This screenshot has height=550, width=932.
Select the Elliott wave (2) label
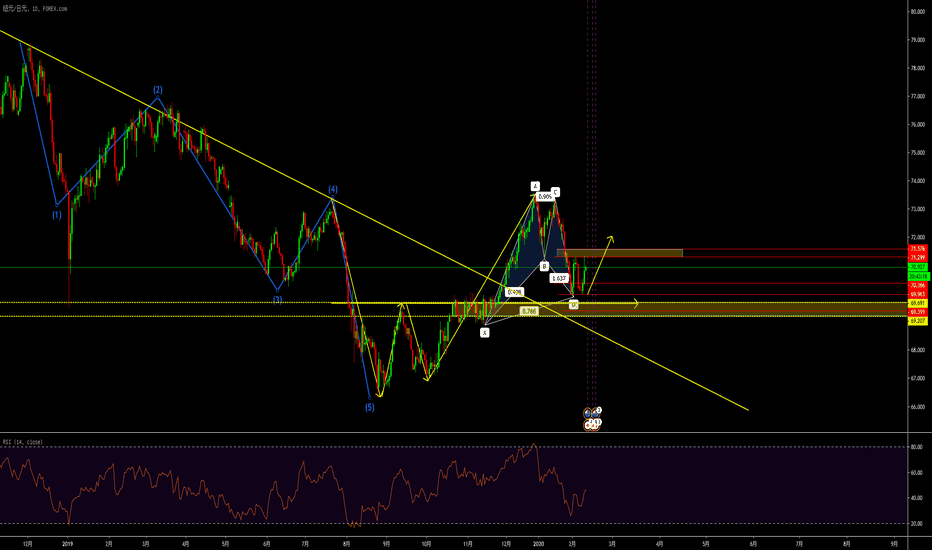[158, 90]
